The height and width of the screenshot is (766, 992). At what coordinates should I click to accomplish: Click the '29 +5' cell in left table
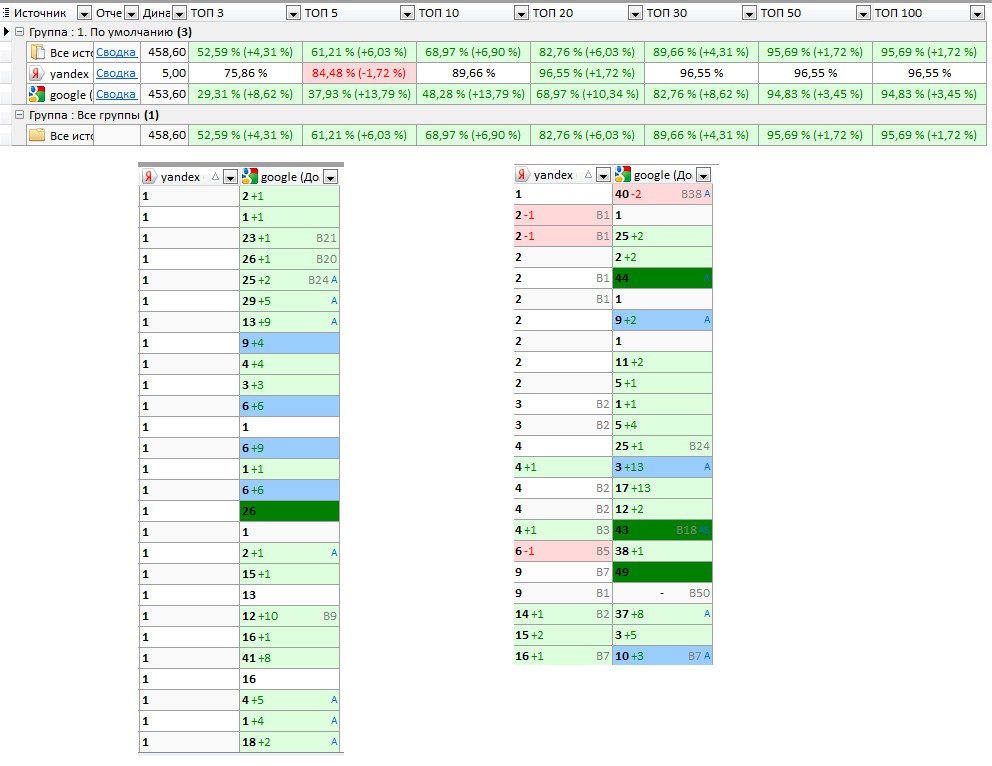click(289, 301)
